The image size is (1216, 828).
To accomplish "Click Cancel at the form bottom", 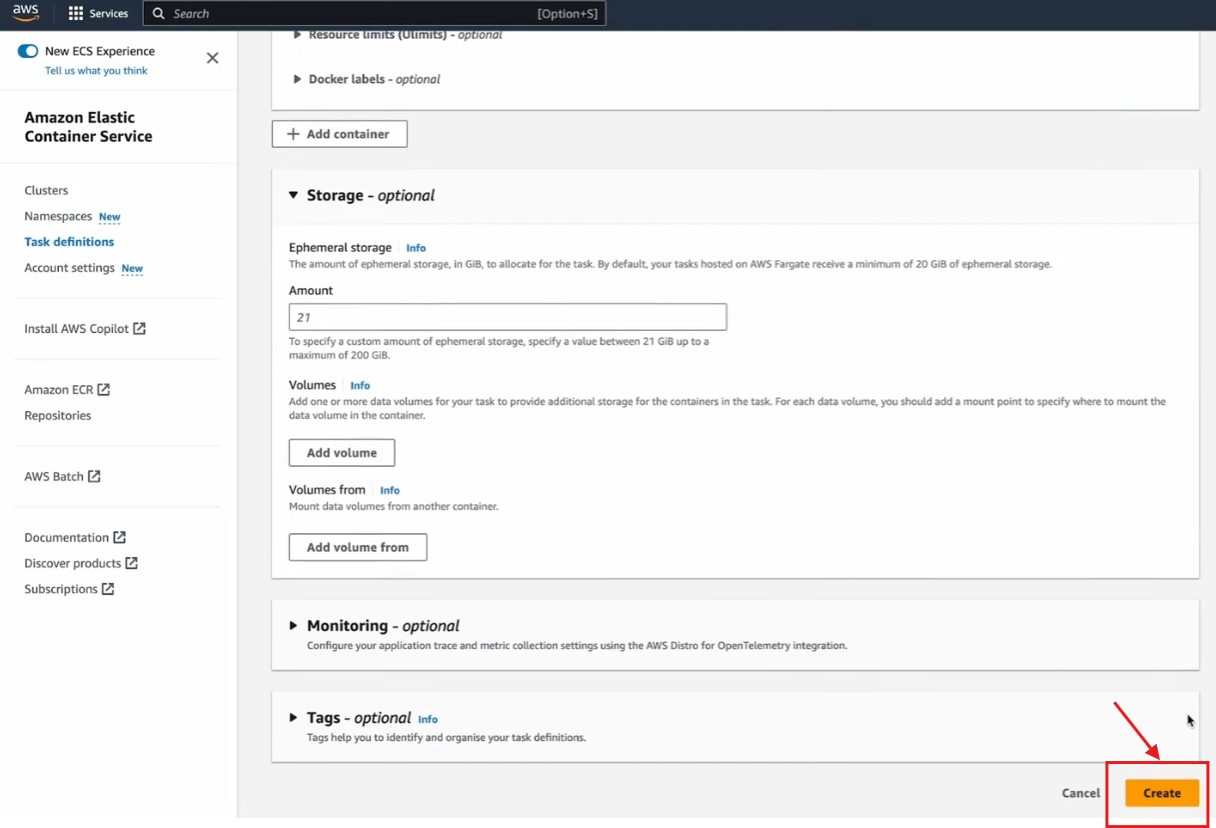I will click(x=1080, y=793).
